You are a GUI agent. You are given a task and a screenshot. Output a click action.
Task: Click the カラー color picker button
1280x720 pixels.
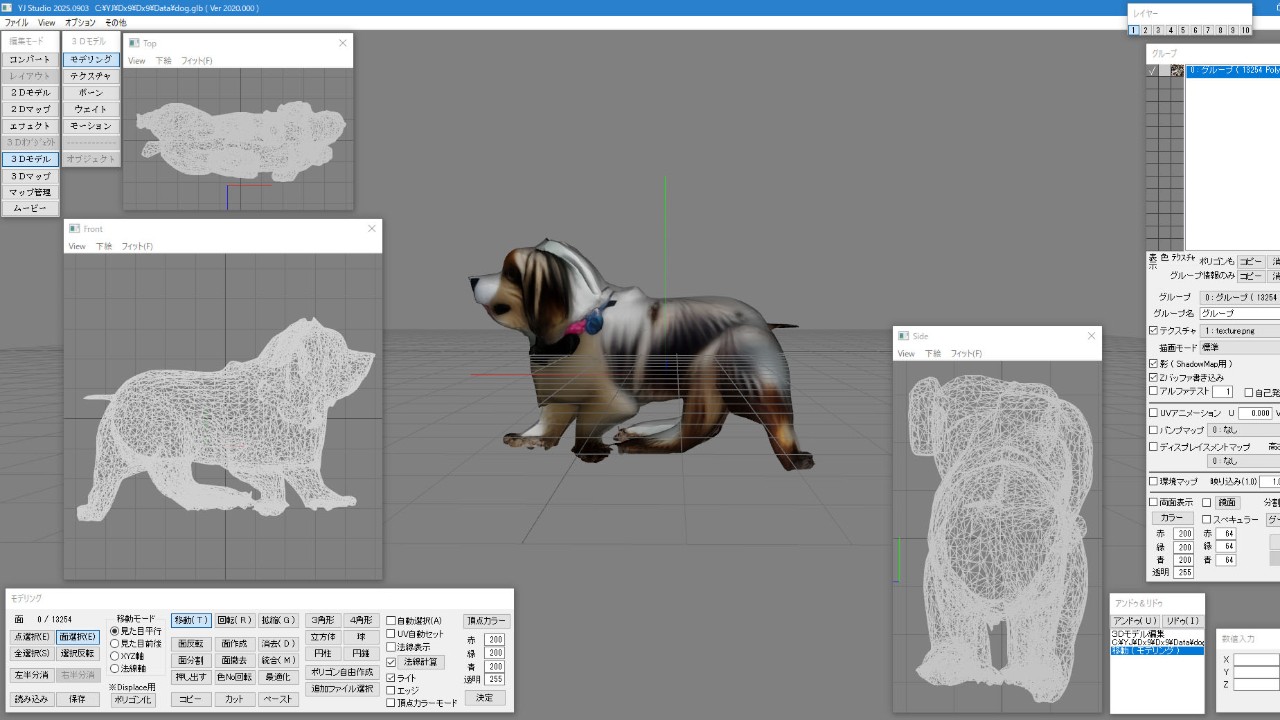pyautogui.click(x=1171, y=519)
